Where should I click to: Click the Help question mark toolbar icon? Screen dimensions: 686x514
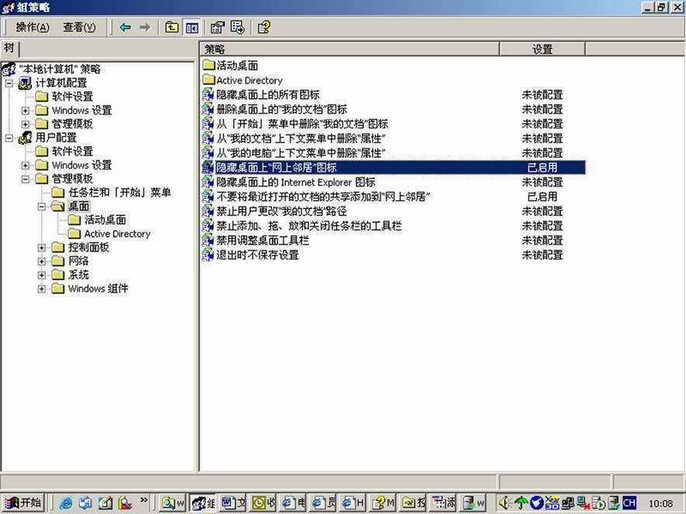264,27
